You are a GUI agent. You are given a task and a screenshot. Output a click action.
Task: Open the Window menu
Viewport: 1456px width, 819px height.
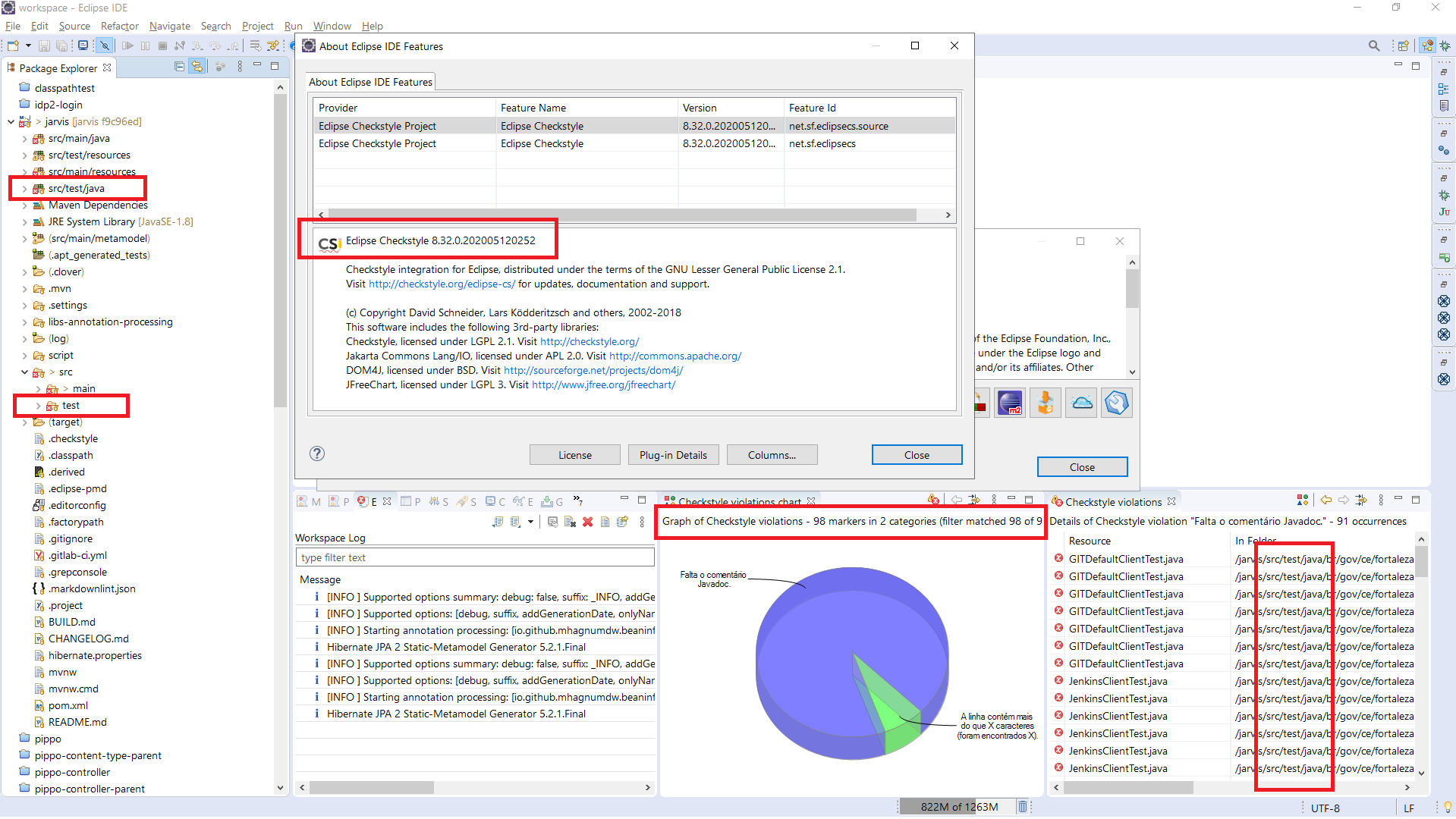point(332,26)
